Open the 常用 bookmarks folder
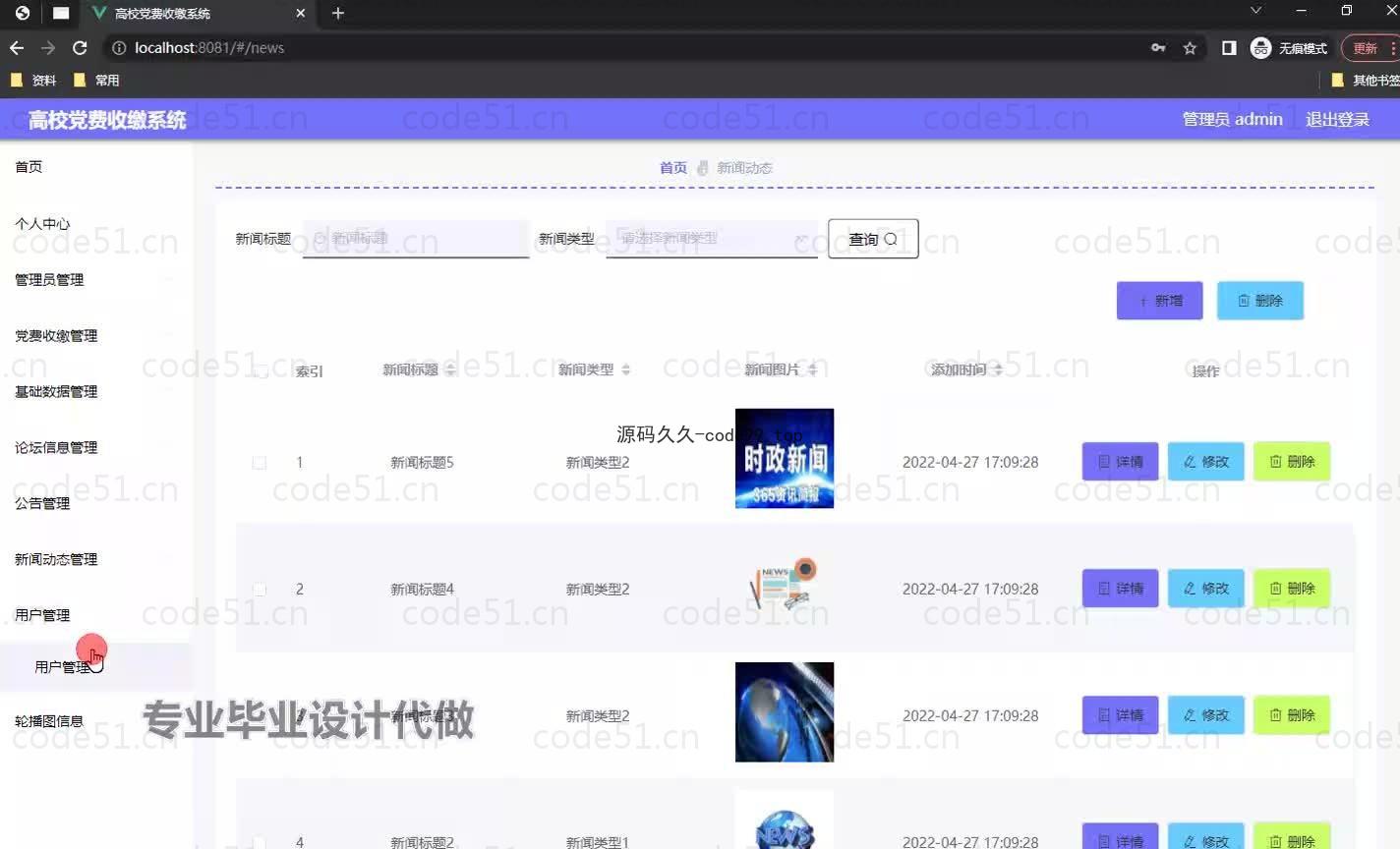 coord(96,81)
